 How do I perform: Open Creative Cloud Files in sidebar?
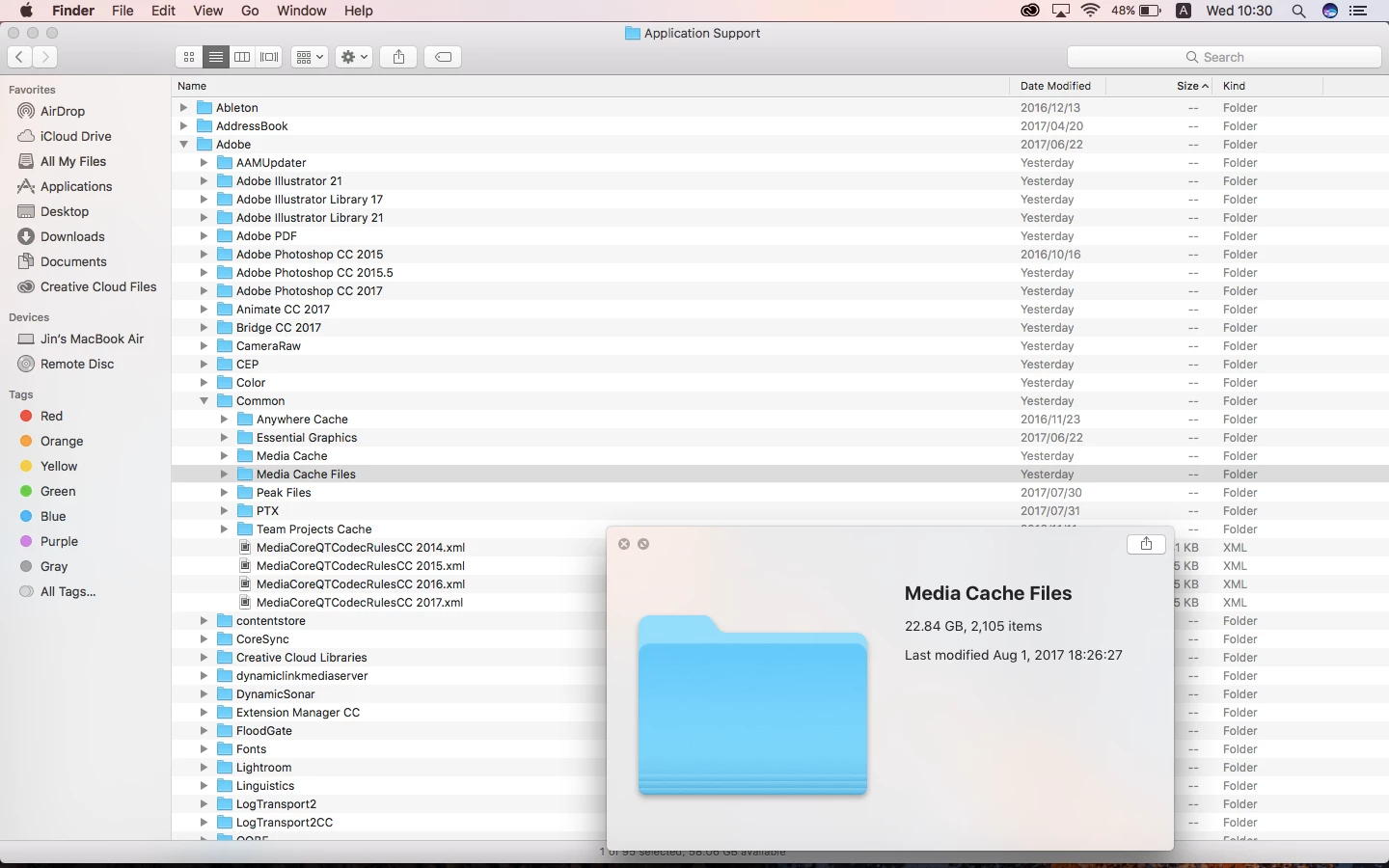(x=98, y=286)
